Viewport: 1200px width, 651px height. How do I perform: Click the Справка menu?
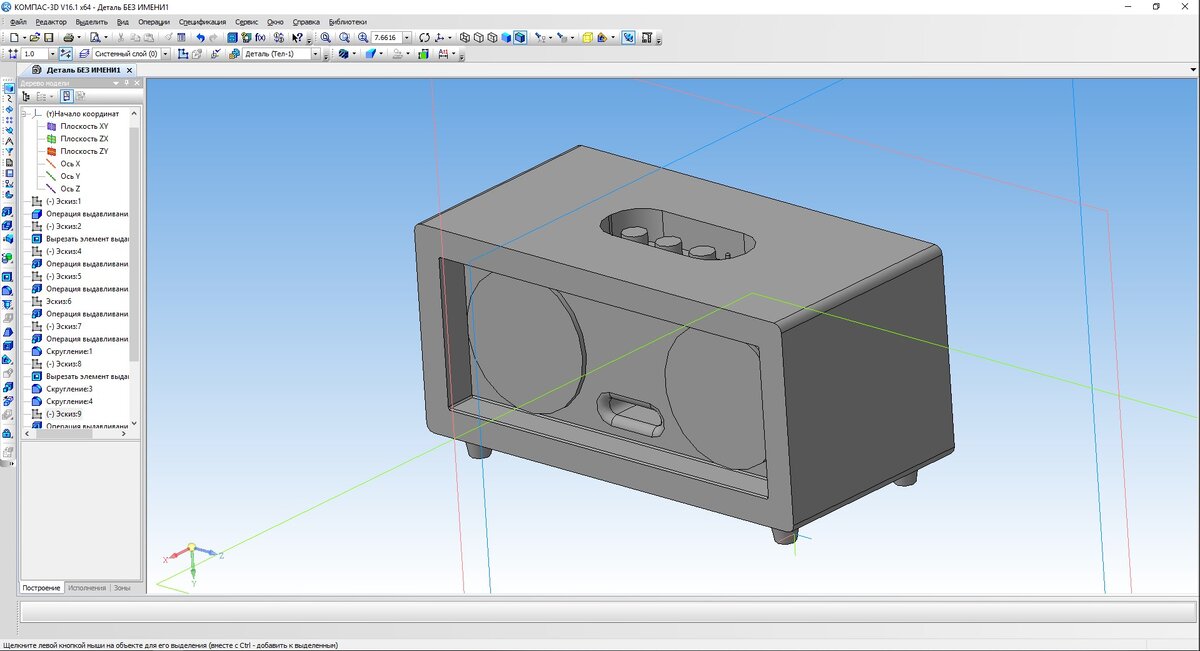(x=306, y=21)
